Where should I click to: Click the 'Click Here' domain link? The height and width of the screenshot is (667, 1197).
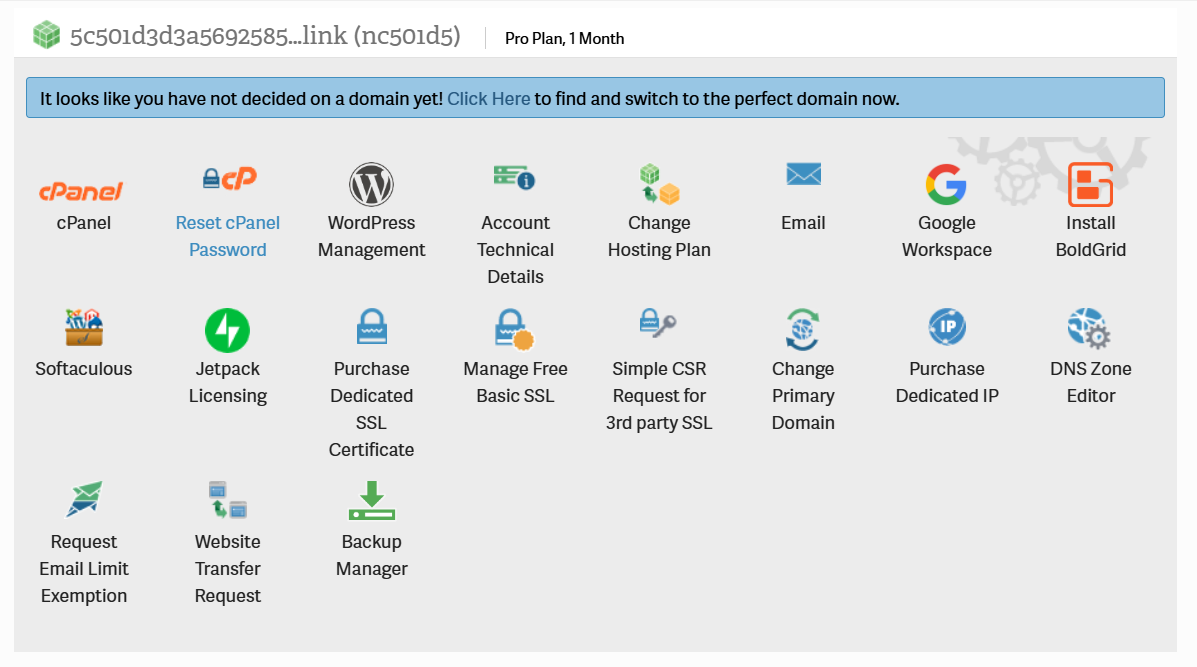click(x=489, y=98)
